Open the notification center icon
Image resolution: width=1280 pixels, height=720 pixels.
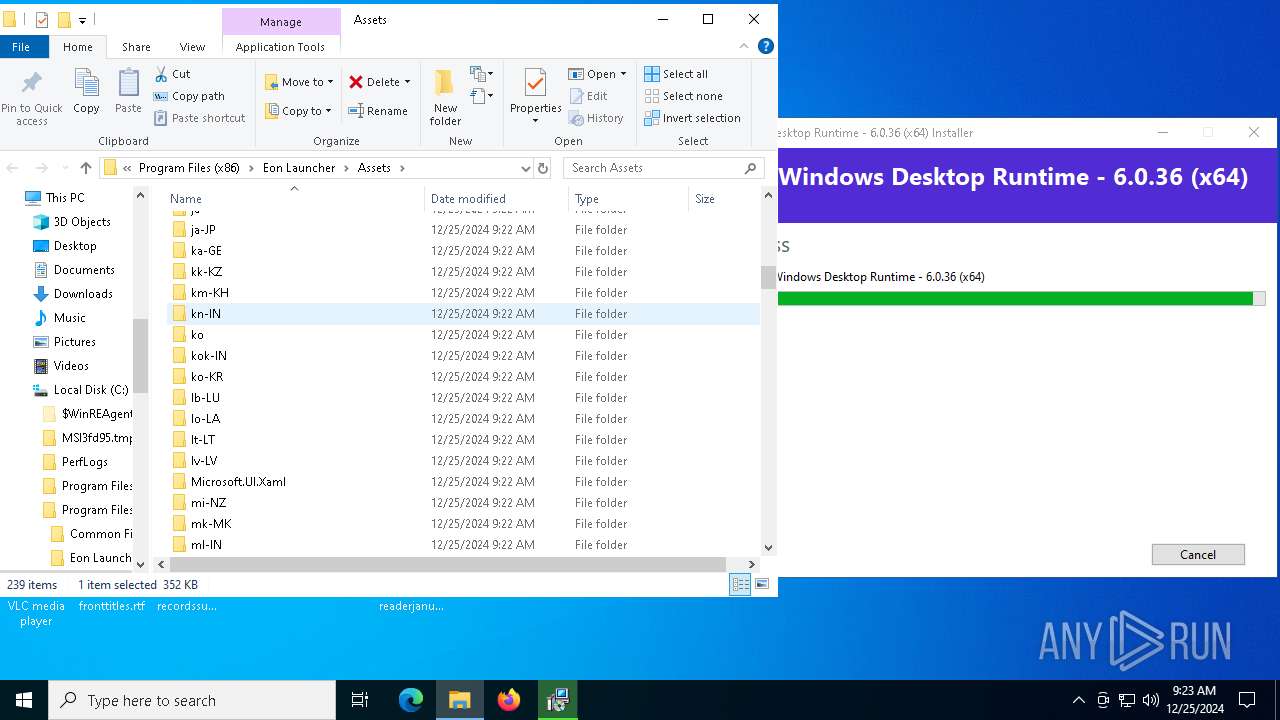(x=1247, y=700)
